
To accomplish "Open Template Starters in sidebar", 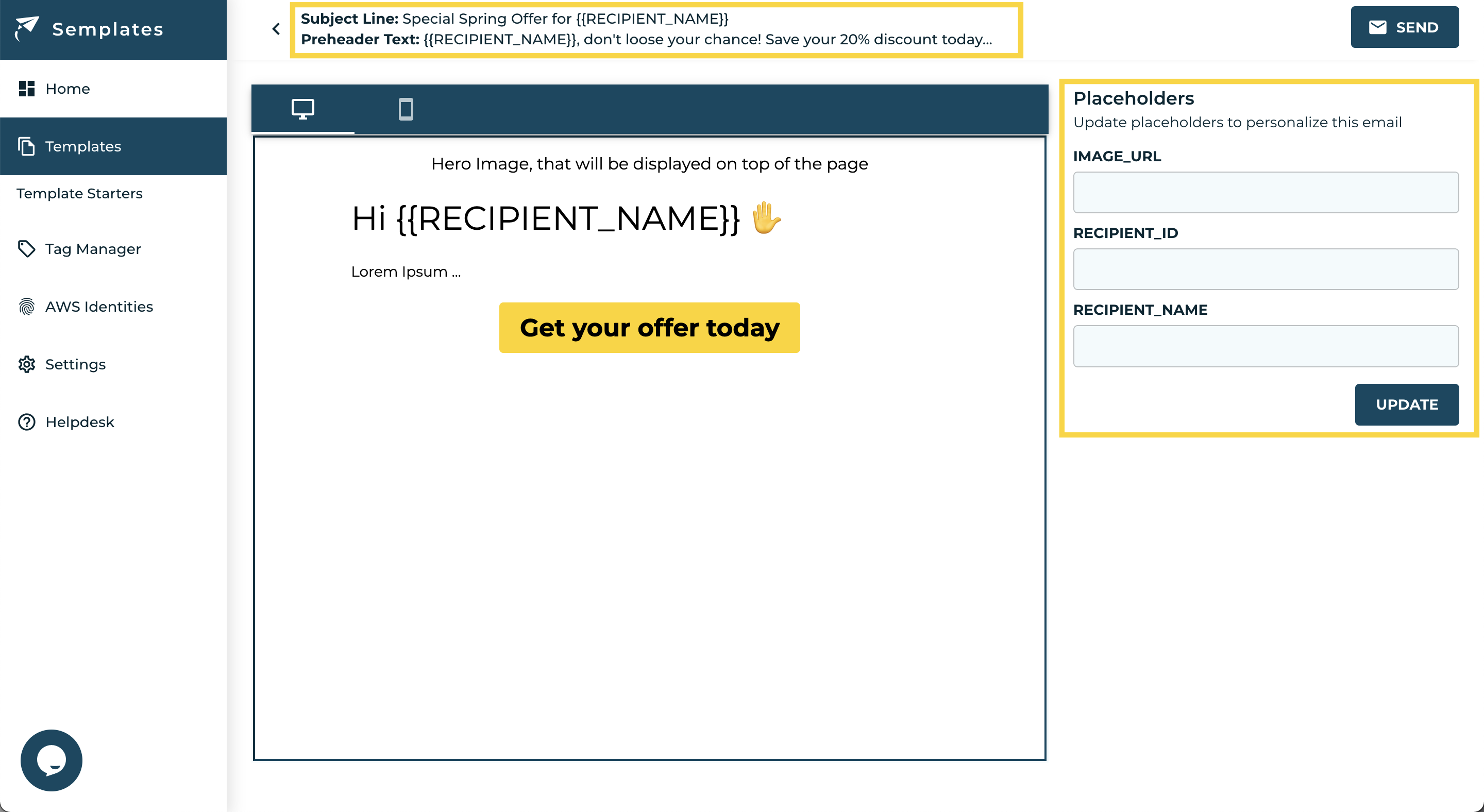I will [x=79, y=194].
